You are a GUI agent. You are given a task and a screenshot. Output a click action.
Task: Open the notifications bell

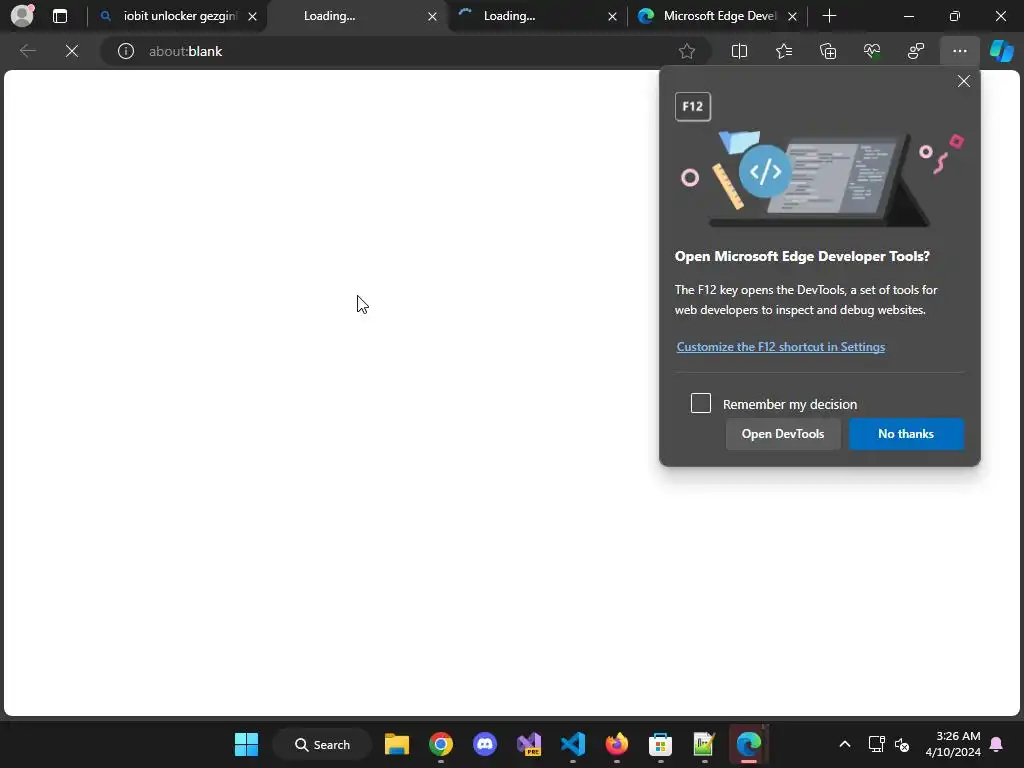coord(997,744)
